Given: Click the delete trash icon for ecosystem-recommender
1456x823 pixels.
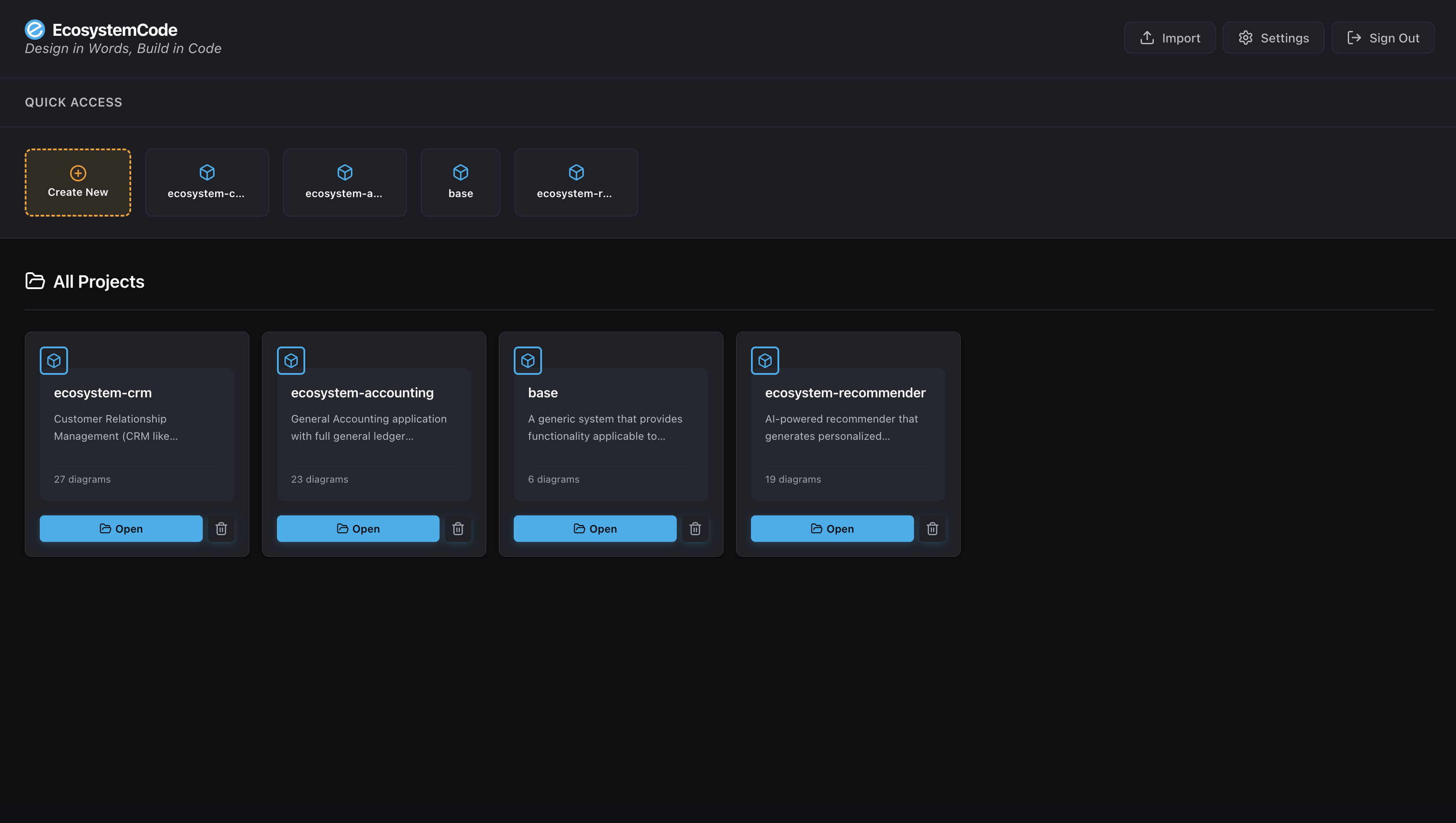Looking at the screenshot, I should click(933, 528).
